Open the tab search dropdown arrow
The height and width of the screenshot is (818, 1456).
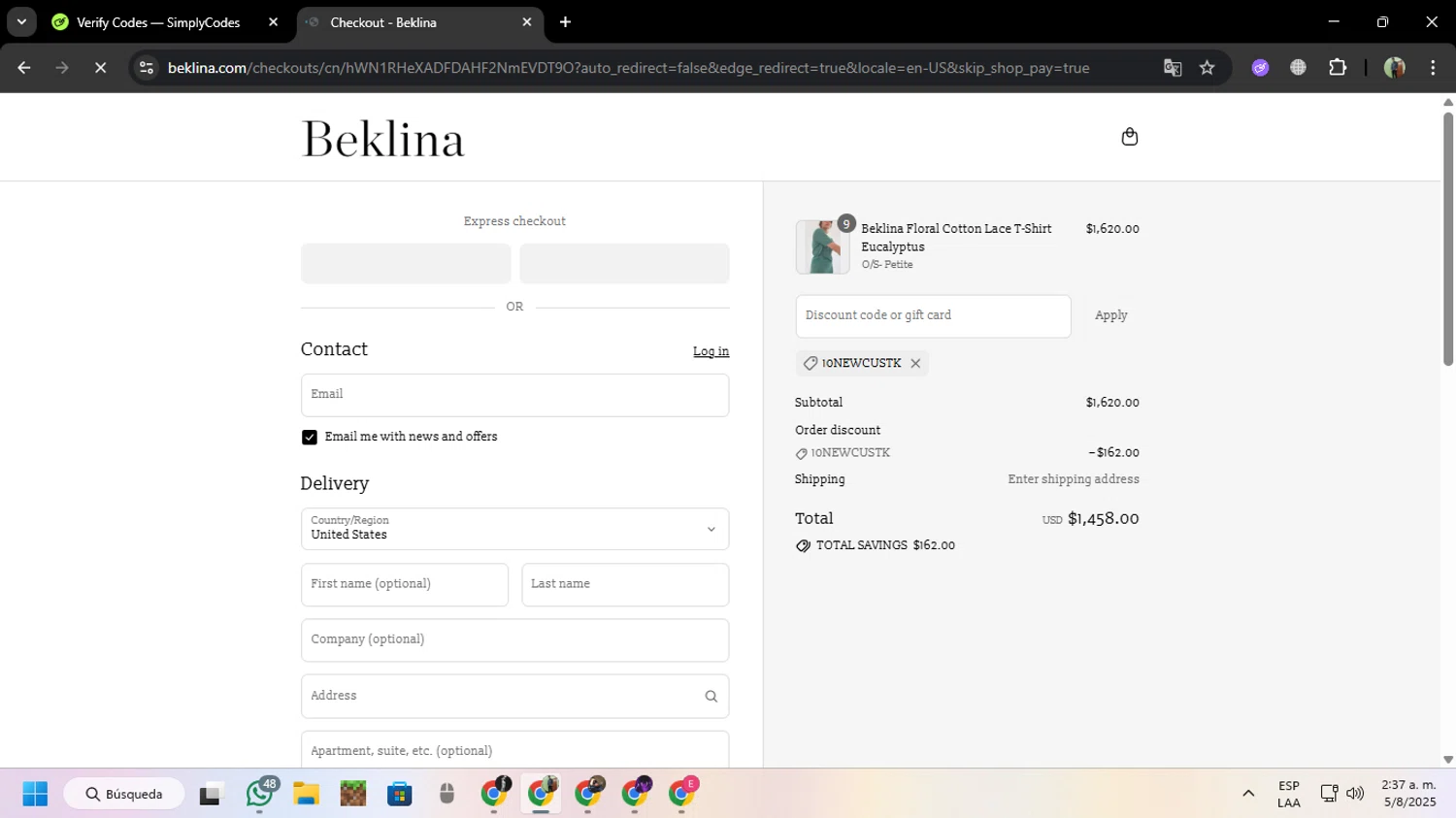[x=21, y=22]
